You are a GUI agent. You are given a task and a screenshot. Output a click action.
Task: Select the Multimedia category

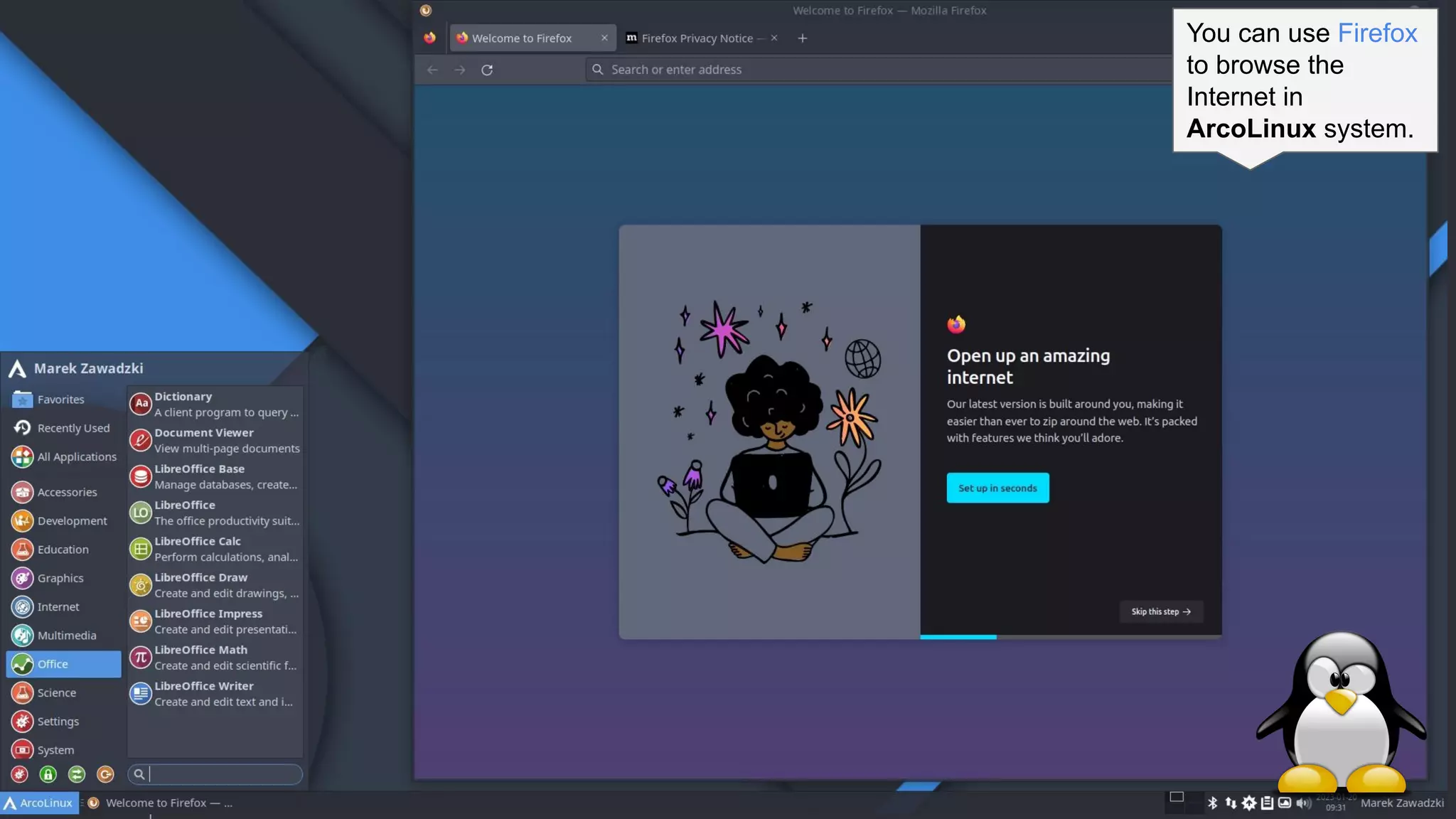point(66,635)
